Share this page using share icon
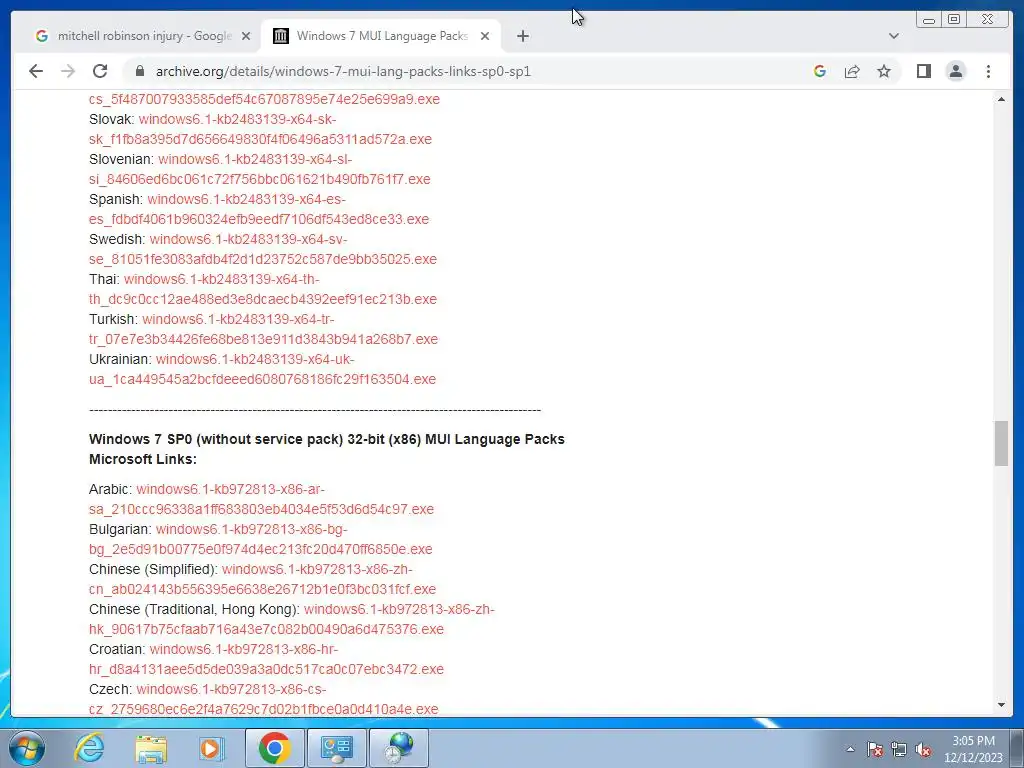 point(852,71)
